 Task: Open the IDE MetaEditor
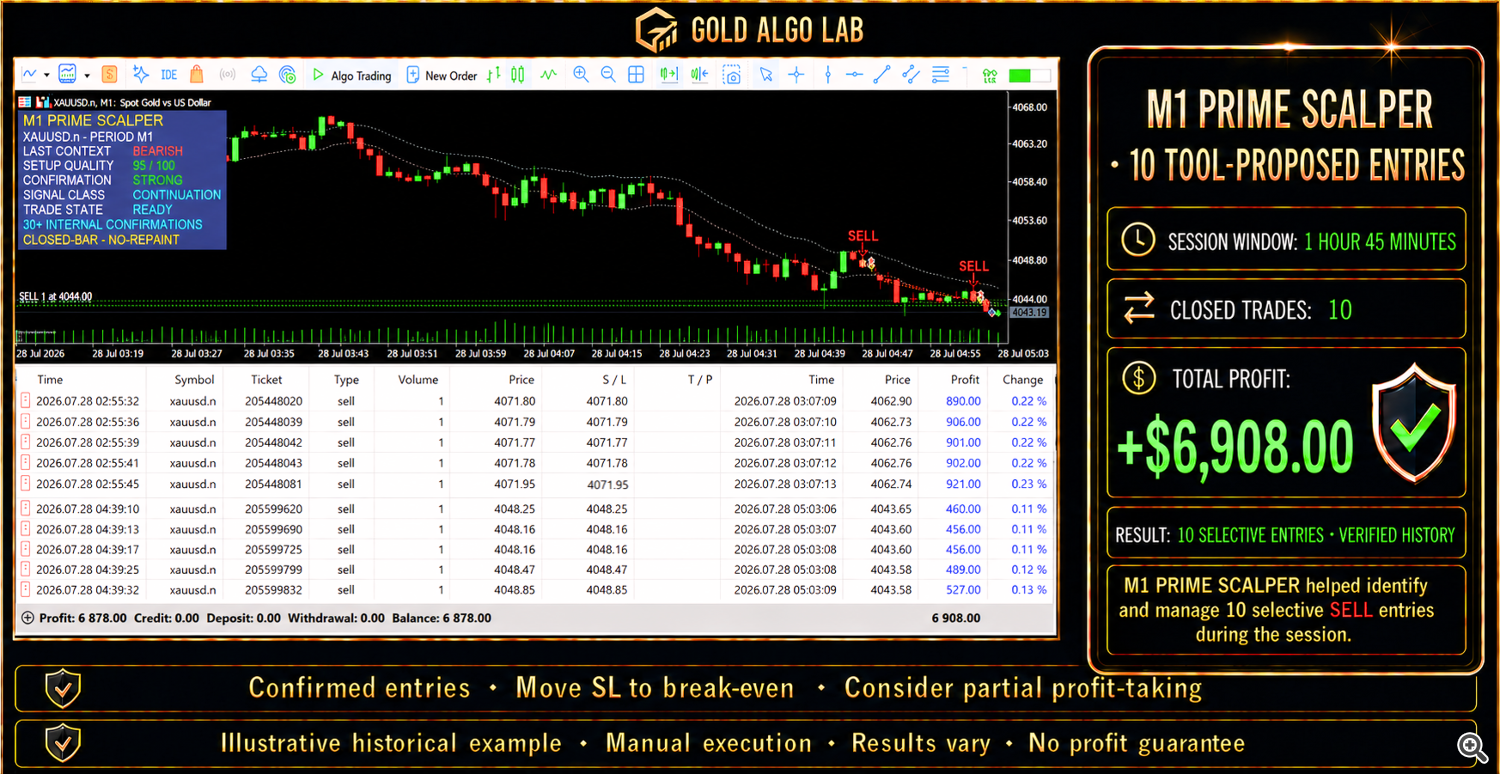(x=169, y=75)
